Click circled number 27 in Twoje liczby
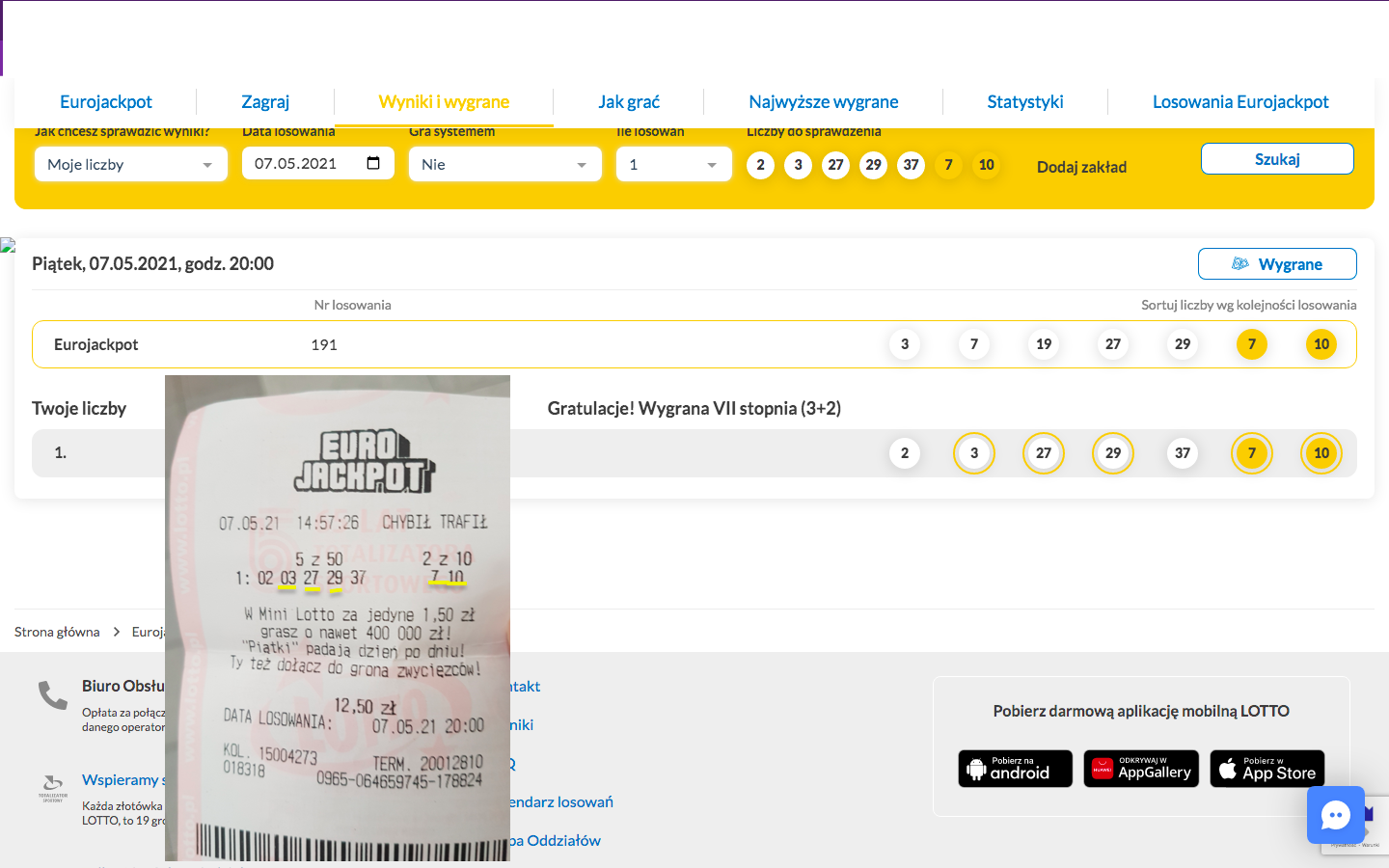 (1044, 453)
